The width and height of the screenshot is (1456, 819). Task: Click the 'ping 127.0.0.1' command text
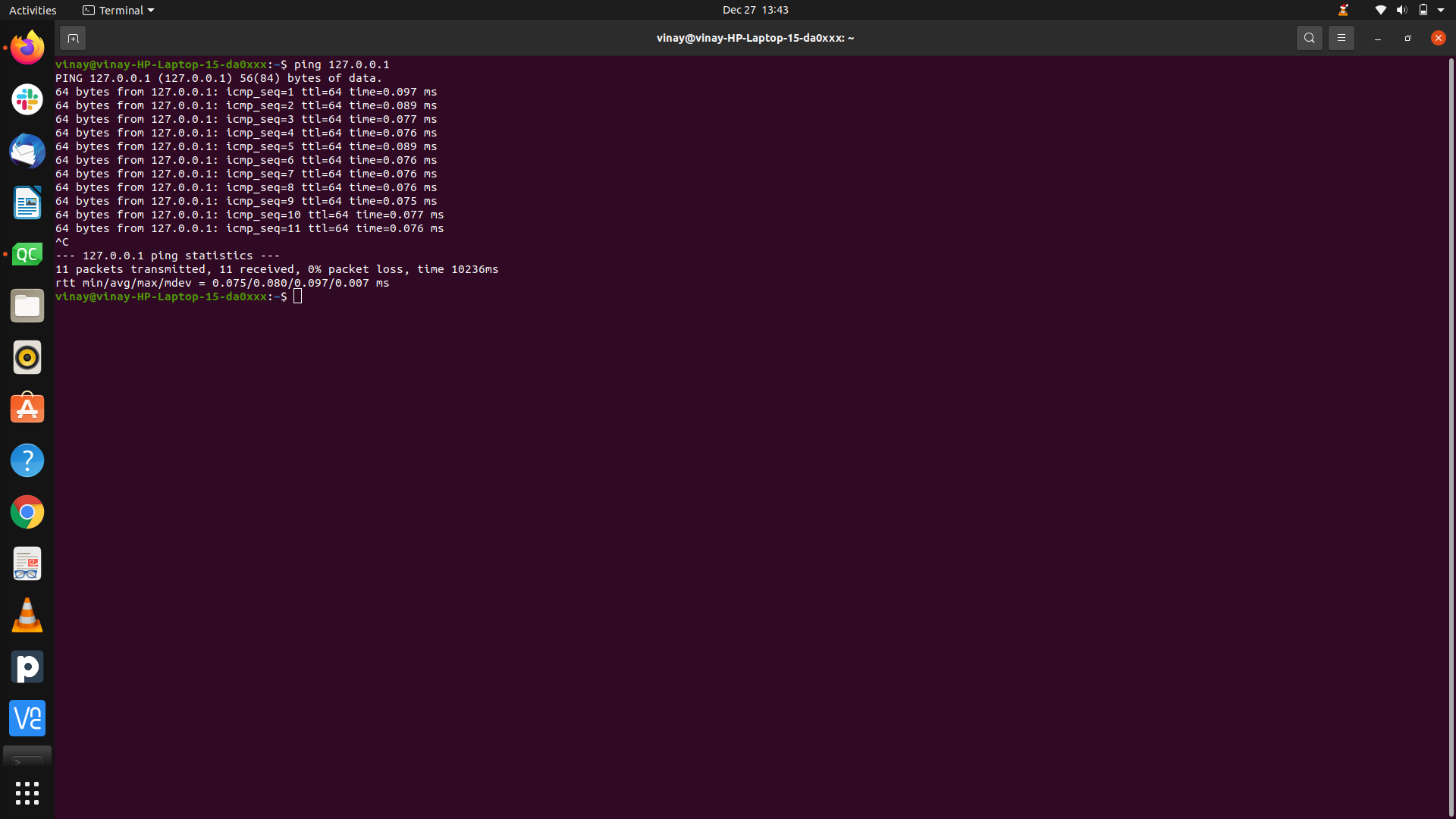(x=342, y=64)
